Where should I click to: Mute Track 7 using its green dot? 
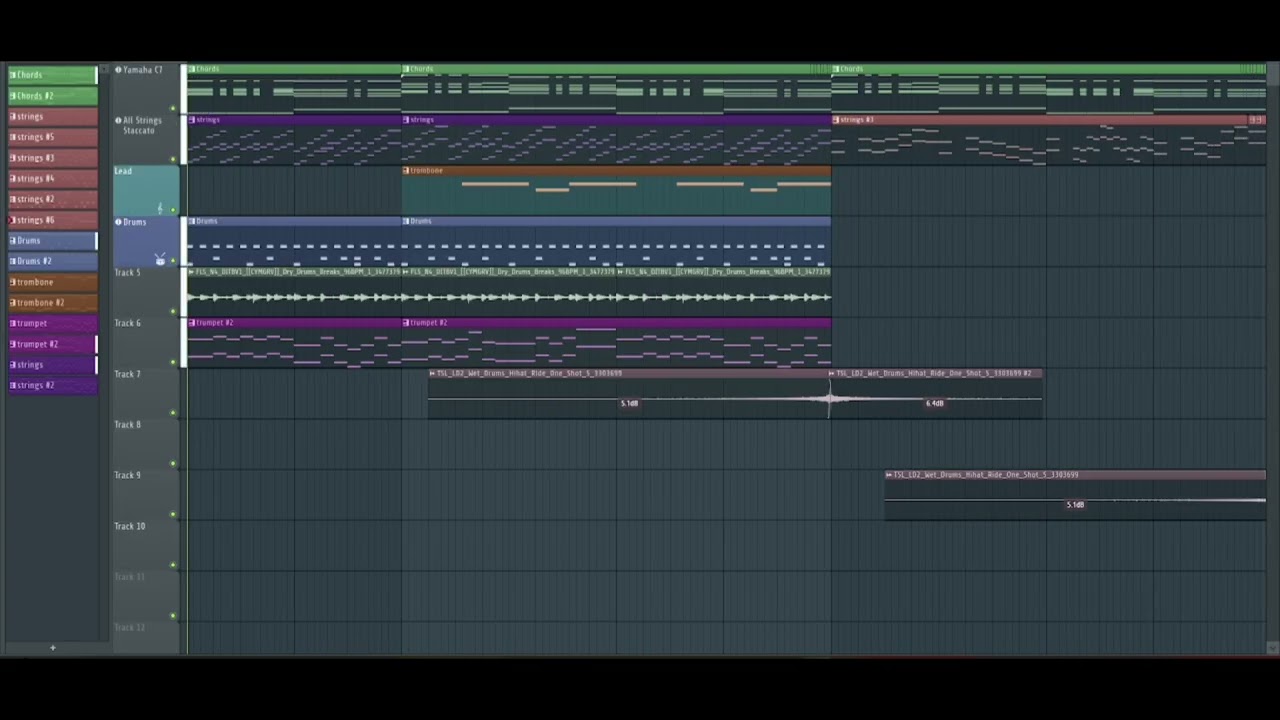(x=173, y=413)
